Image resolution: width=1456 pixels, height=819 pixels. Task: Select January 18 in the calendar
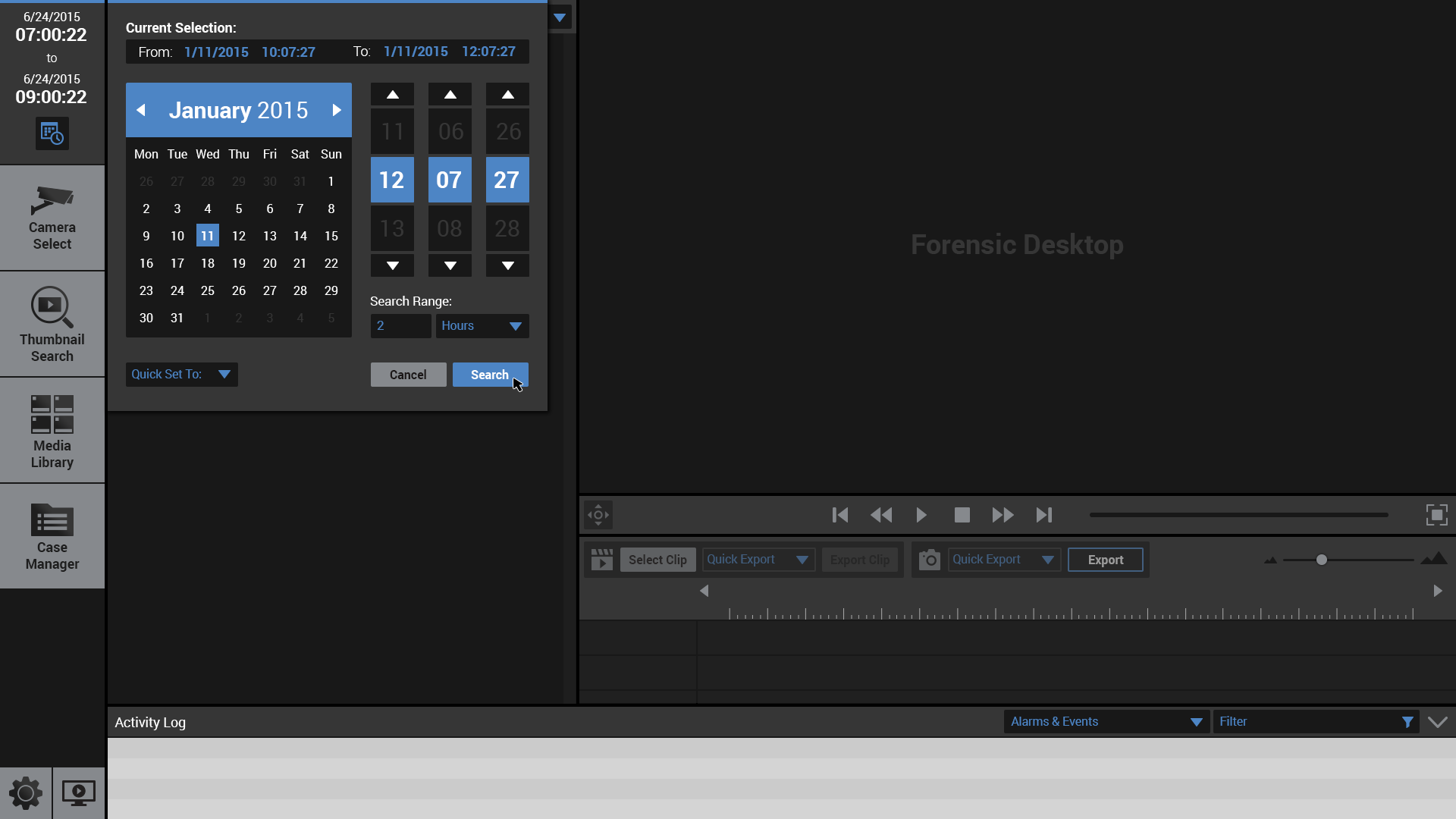[208, 263]
